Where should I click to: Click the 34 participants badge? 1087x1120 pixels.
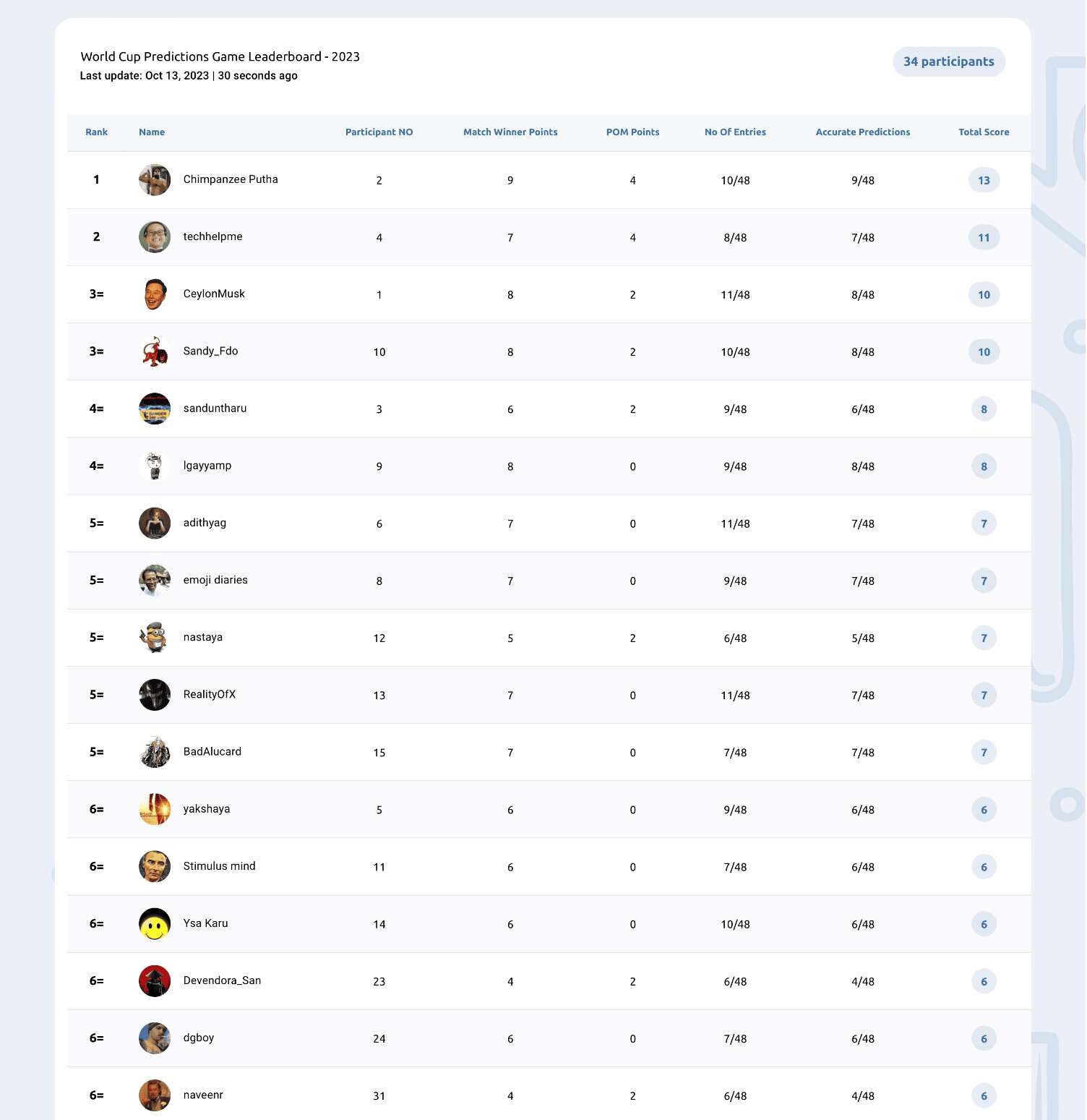949,61
